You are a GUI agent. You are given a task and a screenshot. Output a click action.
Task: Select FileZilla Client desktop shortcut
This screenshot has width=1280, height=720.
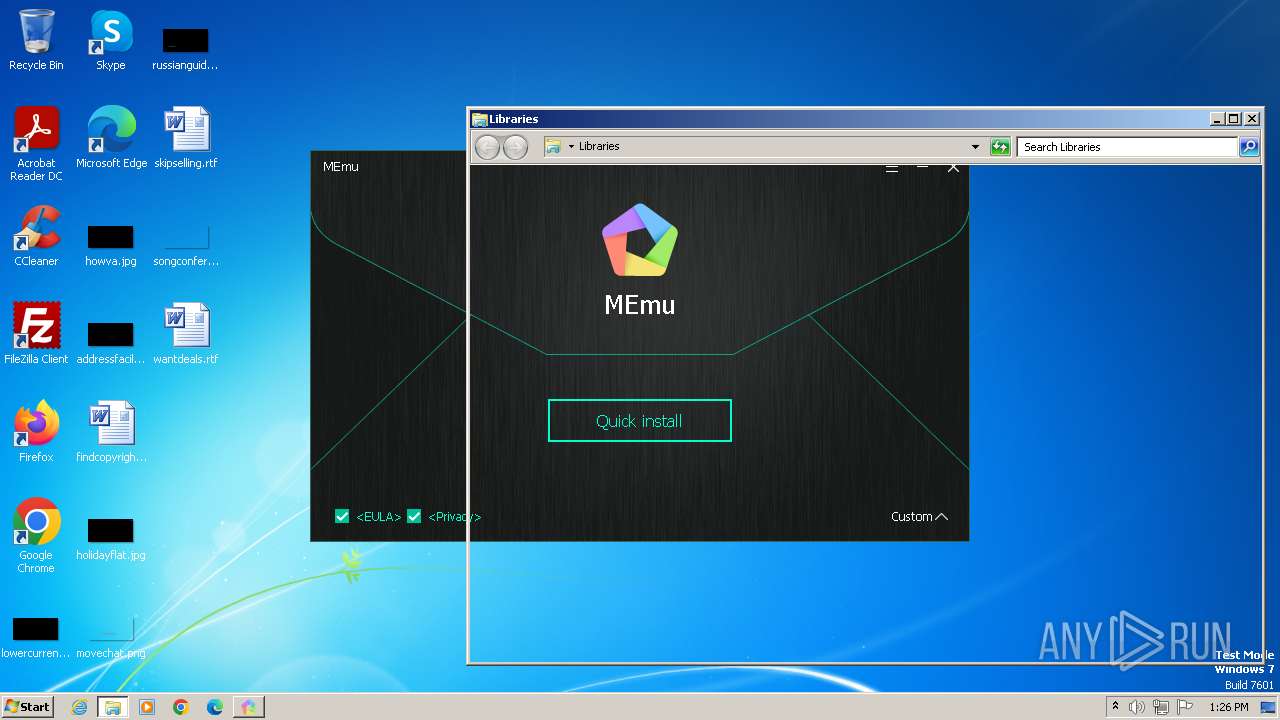pyautogui.click(x=36, y=334)
